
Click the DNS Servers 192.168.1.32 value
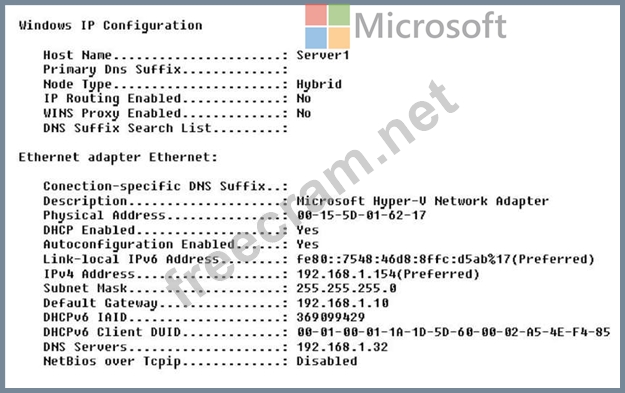click(x=342, y=347)
